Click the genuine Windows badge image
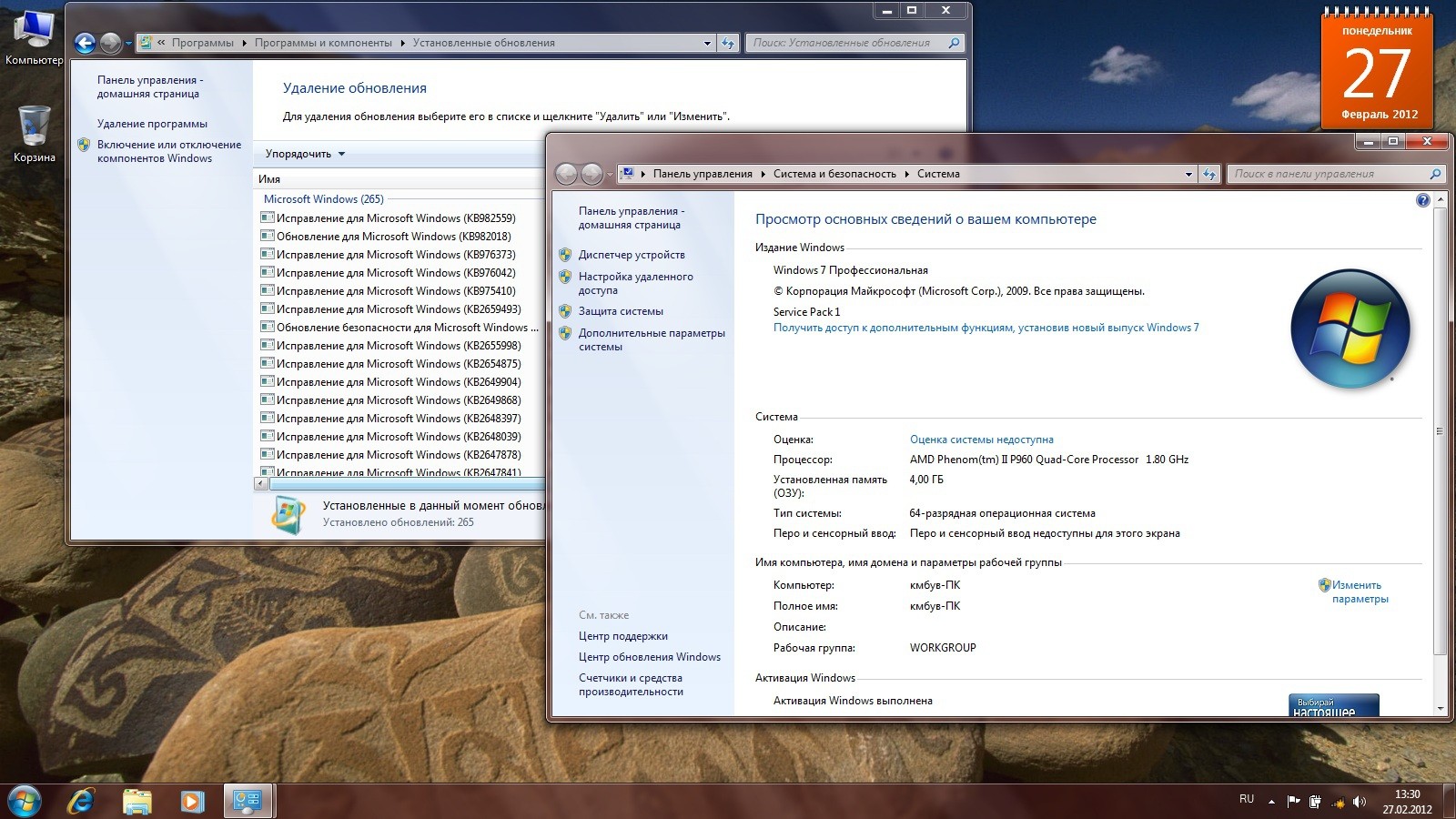The height and width of the screenshot is (819, 1456). [x=1334, y=704]
